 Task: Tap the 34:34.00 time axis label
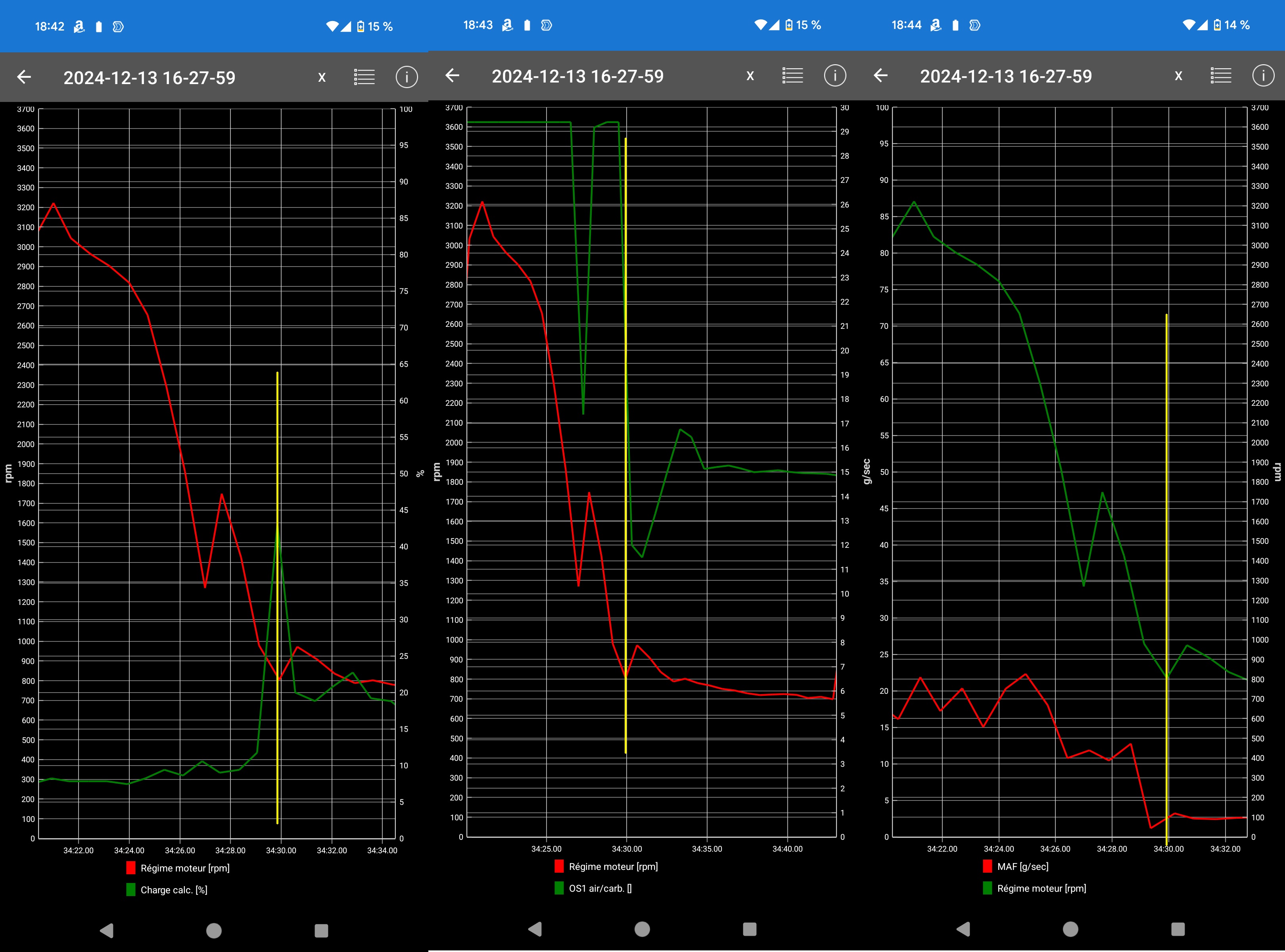(x=382, y=850)
